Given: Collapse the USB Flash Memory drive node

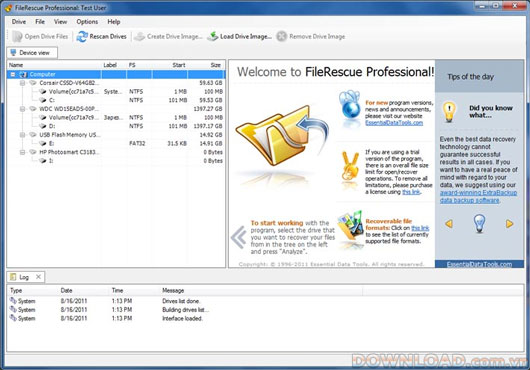Looking at the screenshot, I should [22, 135].
